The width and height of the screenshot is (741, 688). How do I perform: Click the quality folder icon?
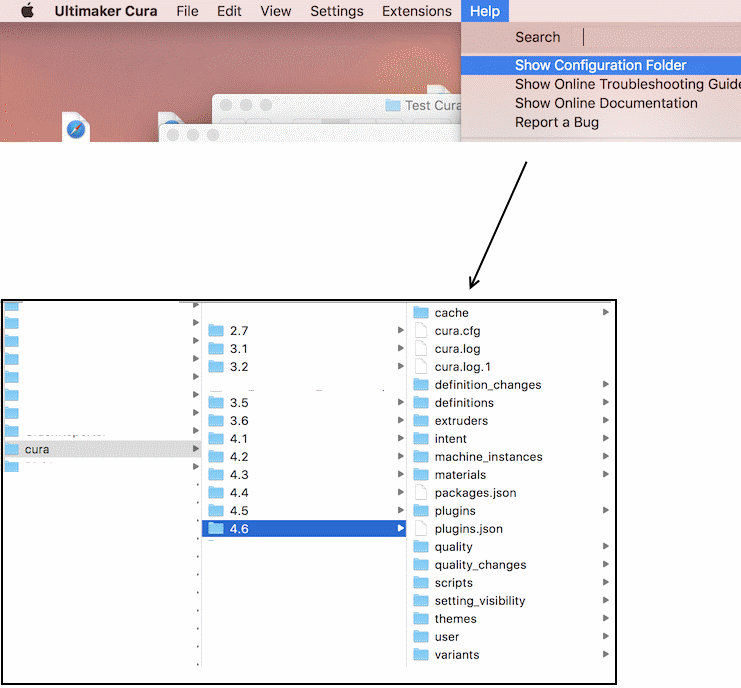(421, 546)
